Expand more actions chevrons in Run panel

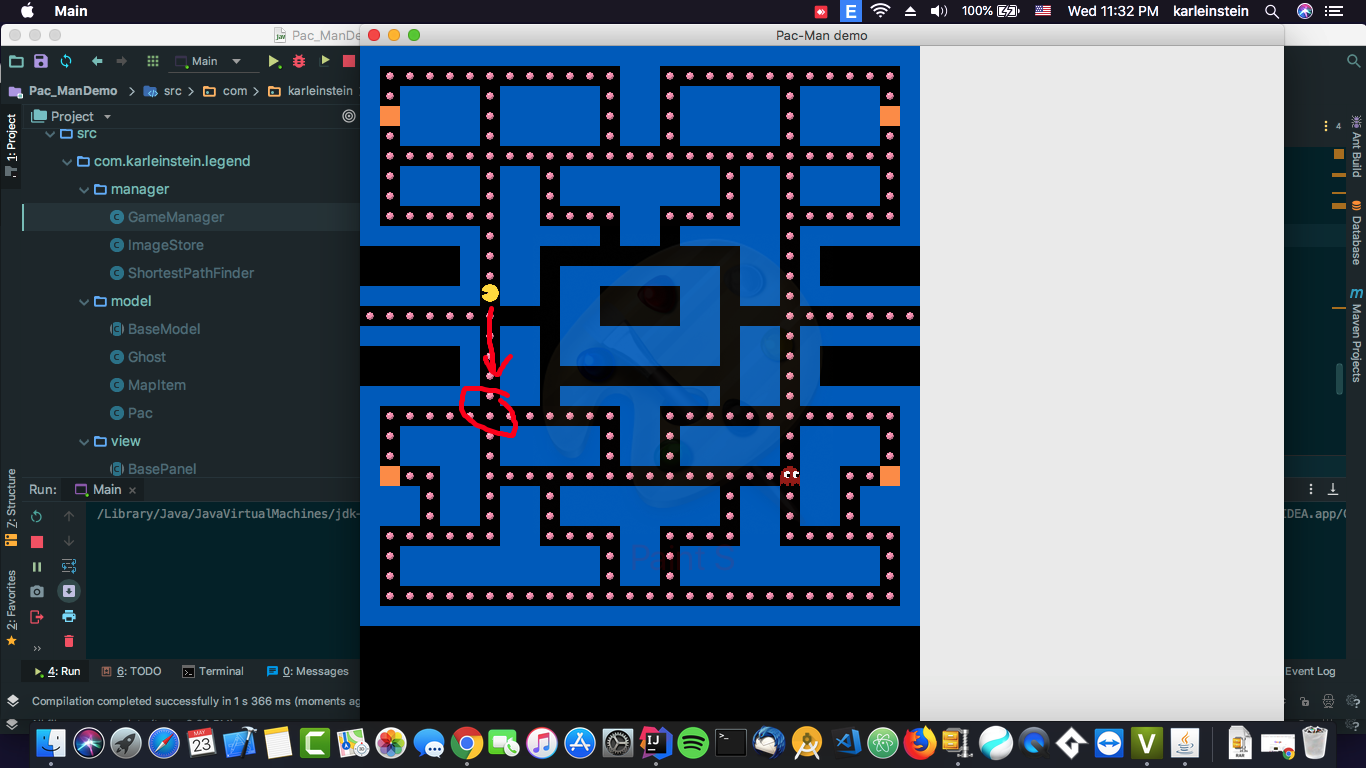pyautogui.click(x=37, y=647)
